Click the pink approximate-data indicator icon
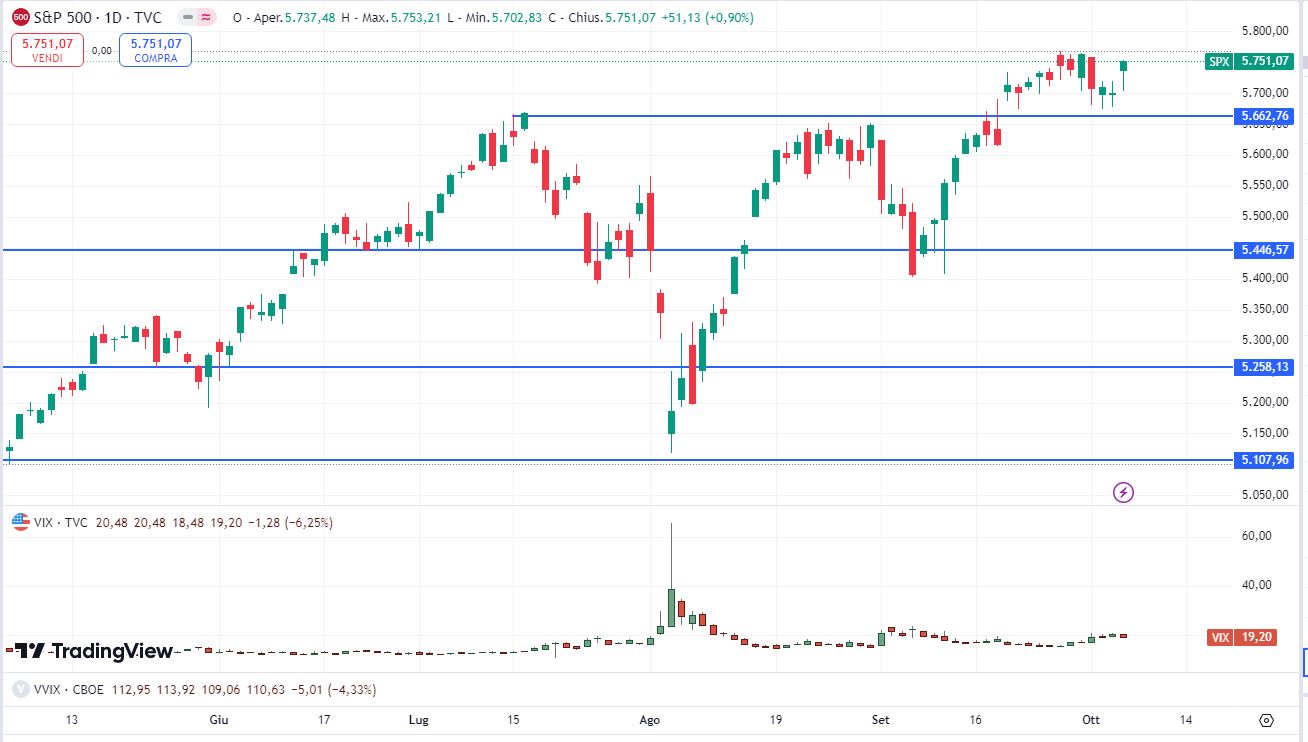 207,17
